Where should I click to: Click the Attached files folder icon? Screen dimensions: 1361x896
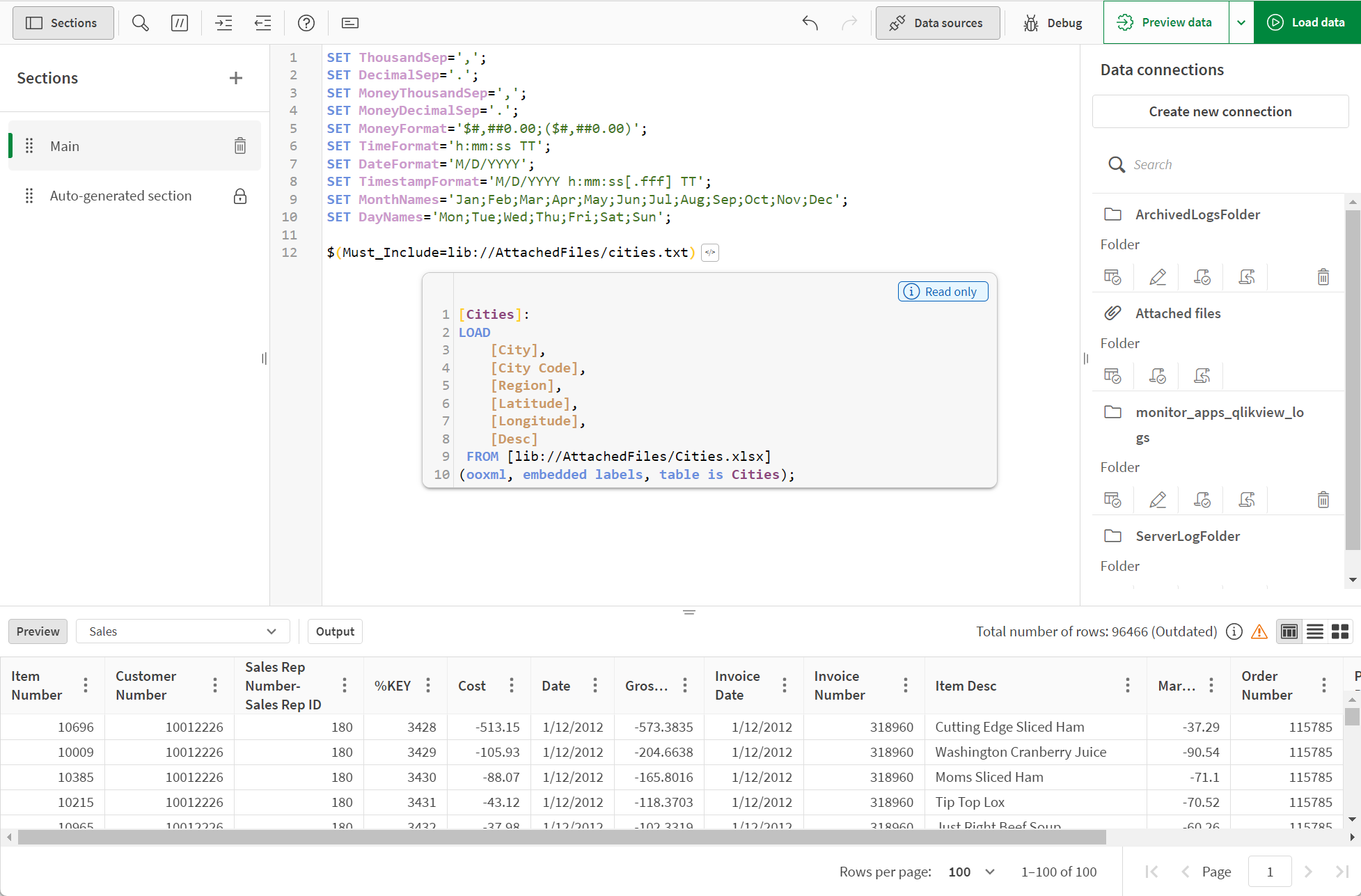click(1112, 313)
